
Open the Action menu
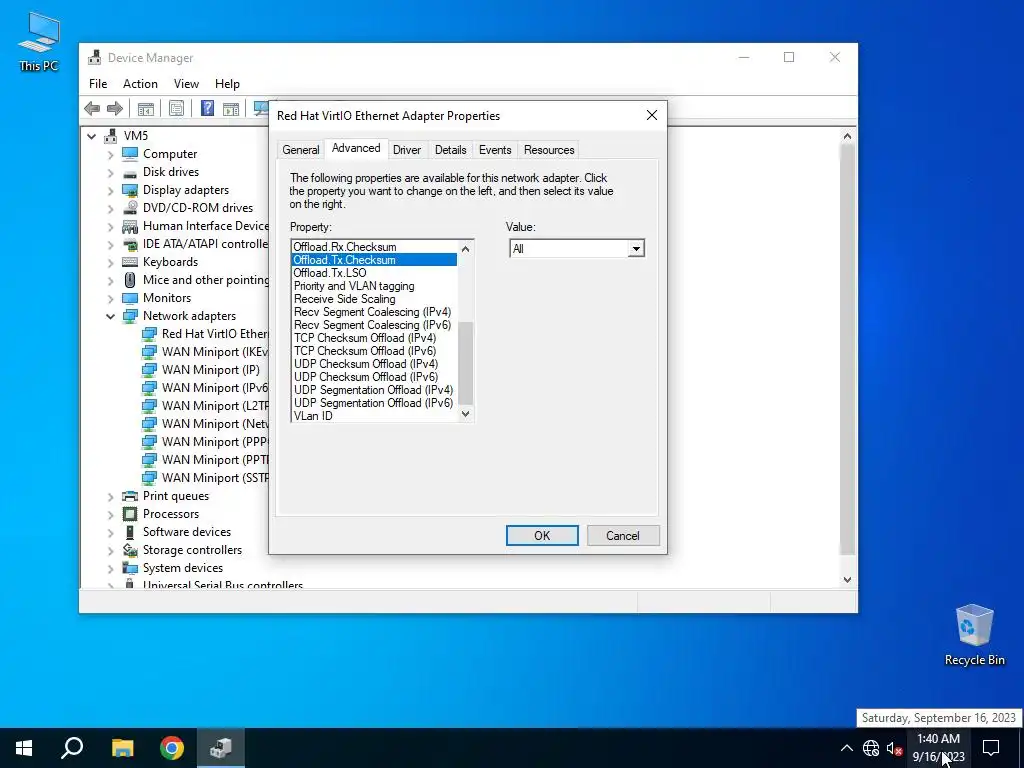[140, 84]
